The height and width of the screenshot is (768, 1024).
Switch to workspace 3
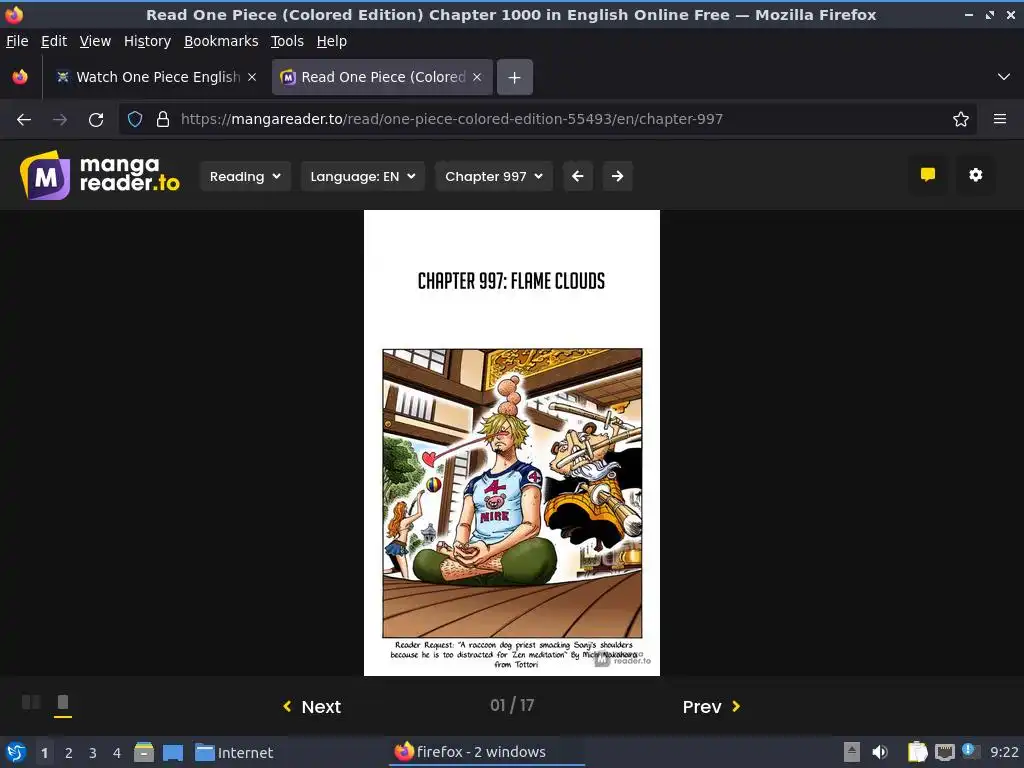[x=93, y=753]
